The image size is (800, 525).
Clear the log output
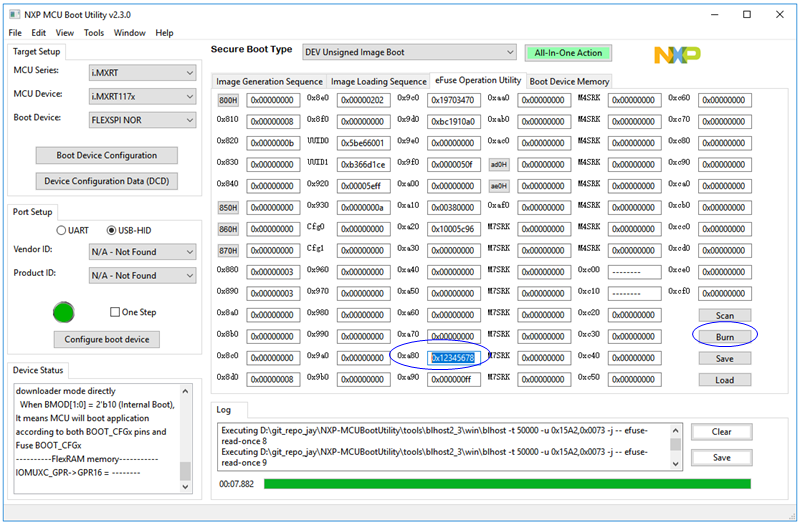tap(721, 432)
